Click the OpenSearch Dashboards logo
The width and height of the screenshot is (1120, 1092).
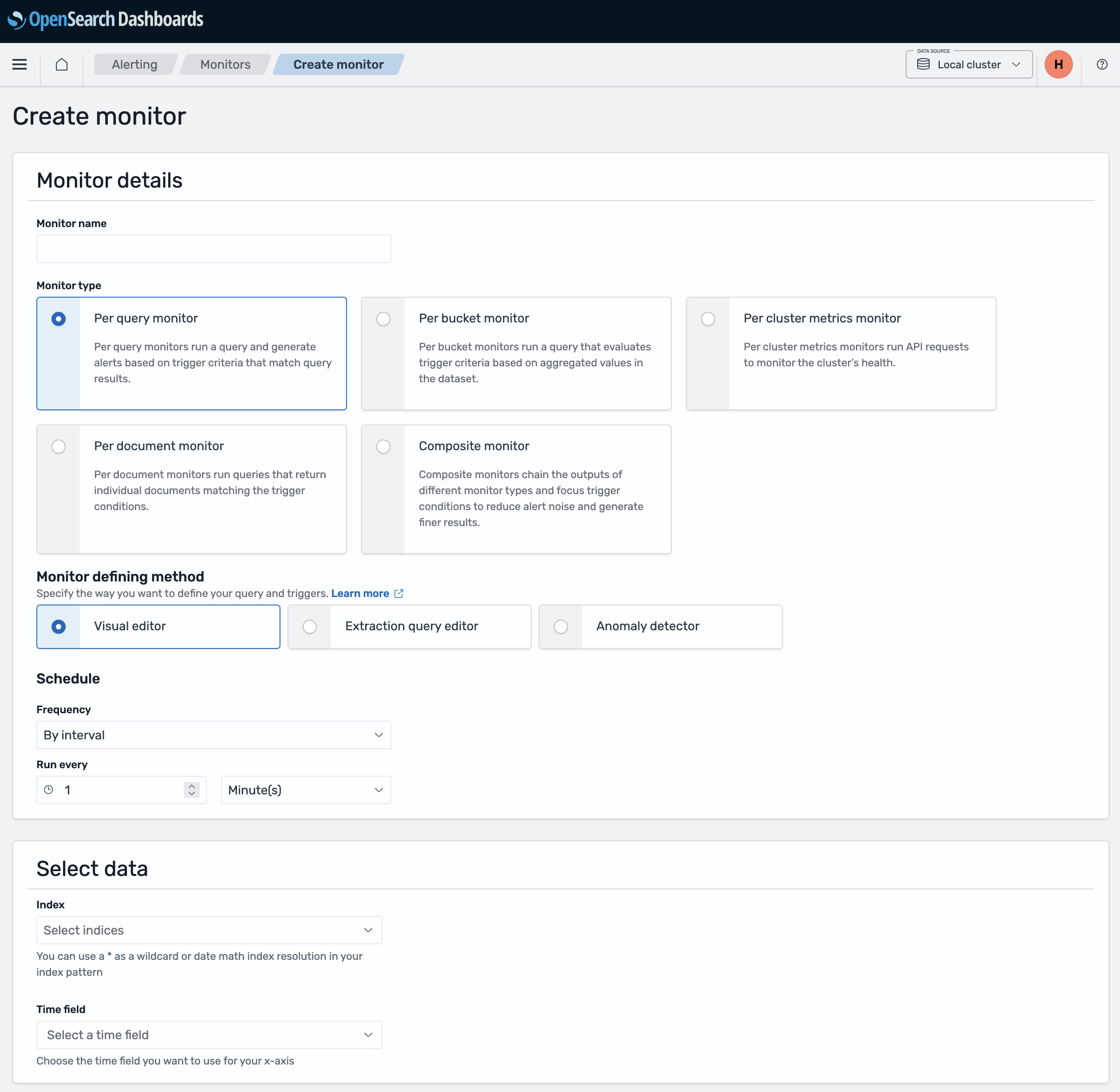point(106,19)
